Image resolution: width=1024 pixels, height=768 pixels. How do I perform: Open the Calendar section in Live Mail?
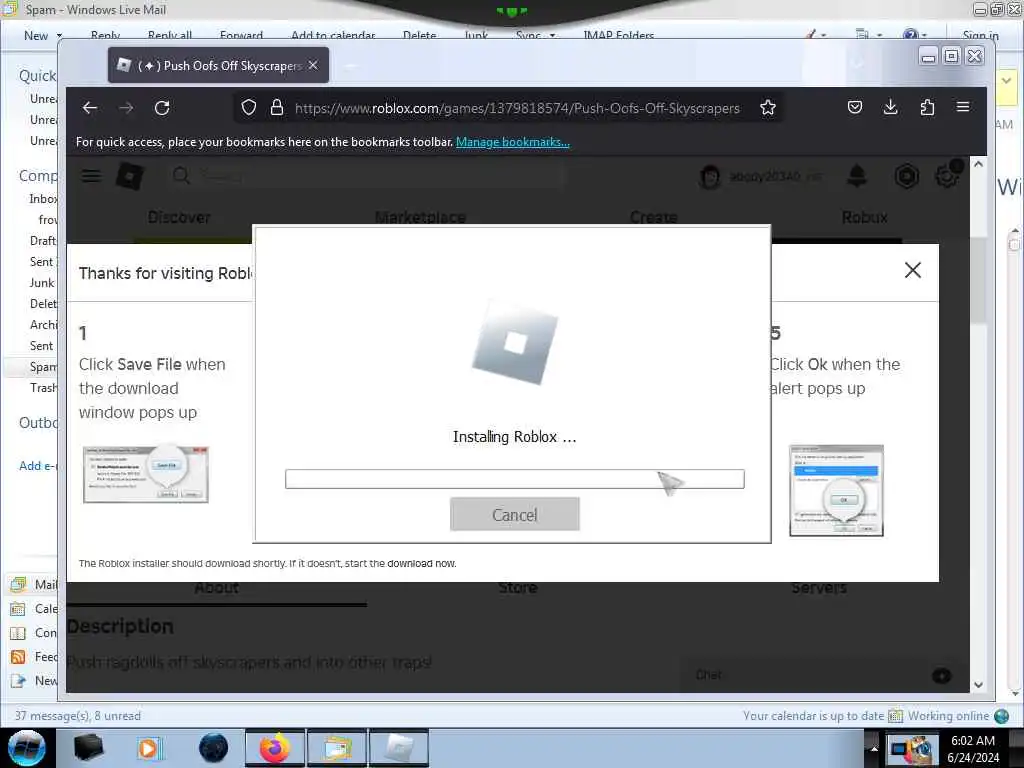(35, 609)
